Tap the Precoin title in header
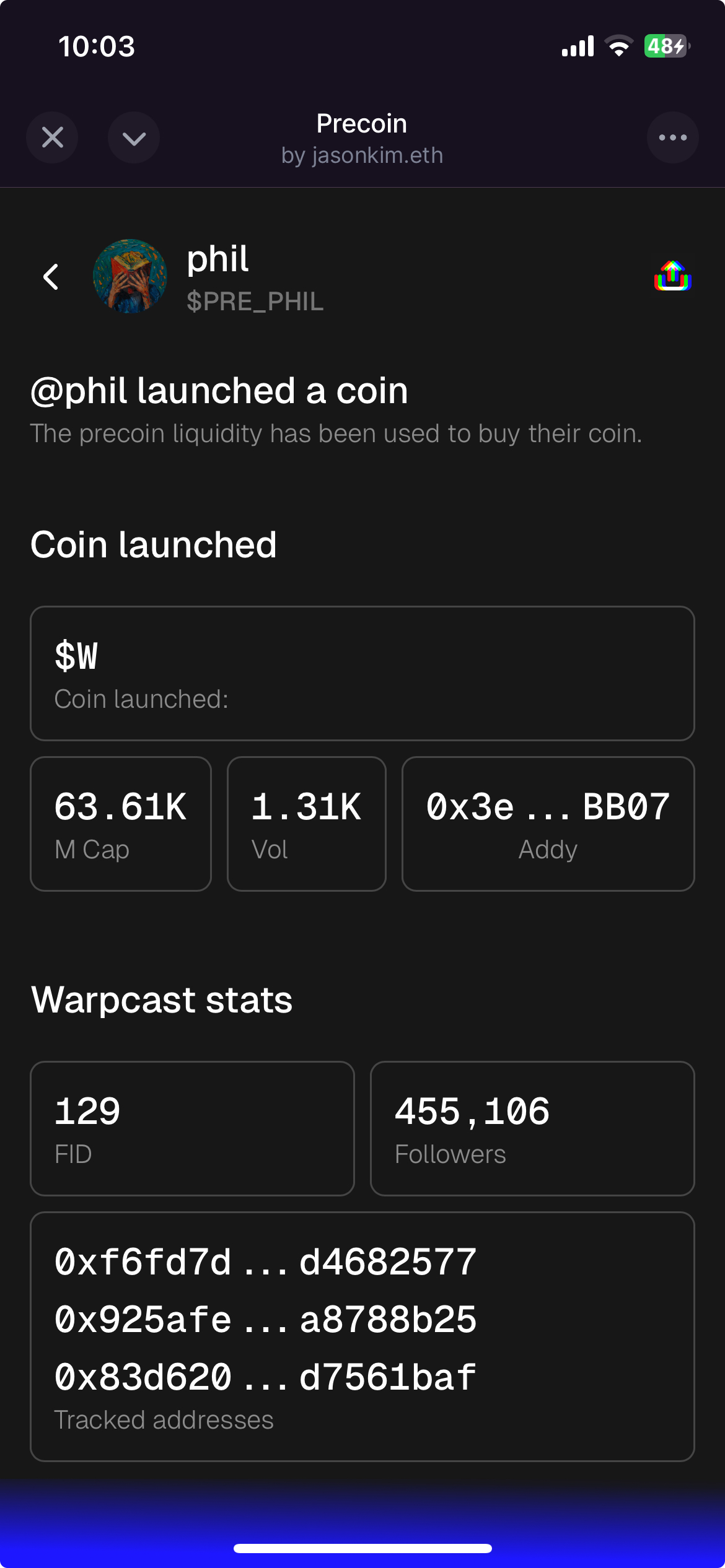Screen dimensions: 725x1568 coord(362,124)
